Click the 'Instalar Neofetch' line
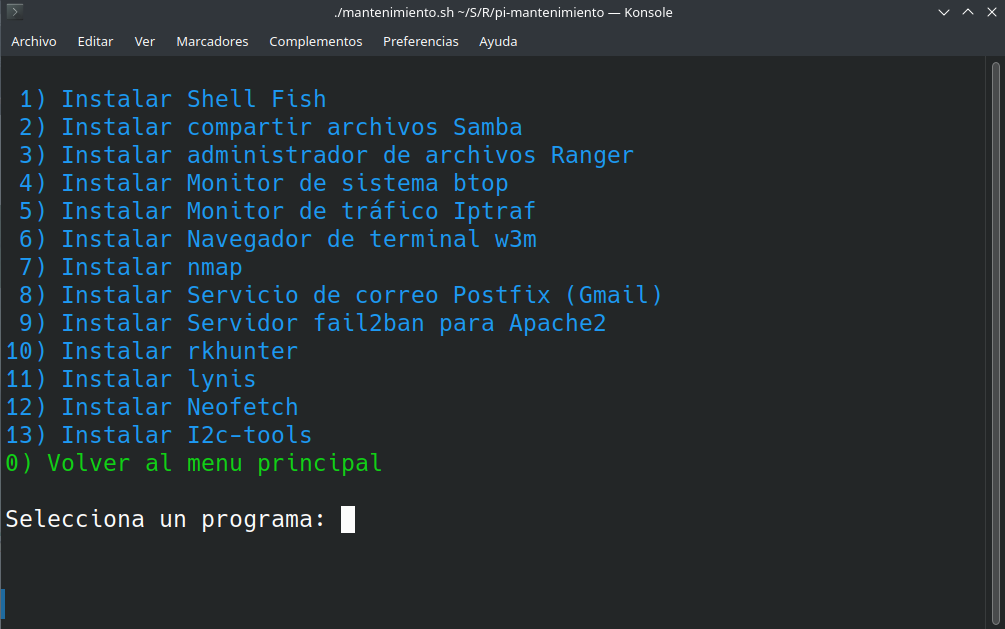Image resolution: width=1005 pixels, height=629 pixels. (152, 408)
